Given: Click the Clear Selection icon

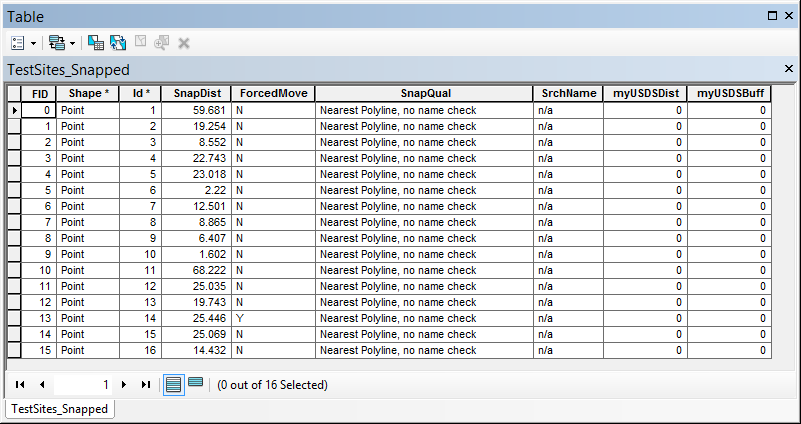Looking at the screenshot, I should pos(140,43).
